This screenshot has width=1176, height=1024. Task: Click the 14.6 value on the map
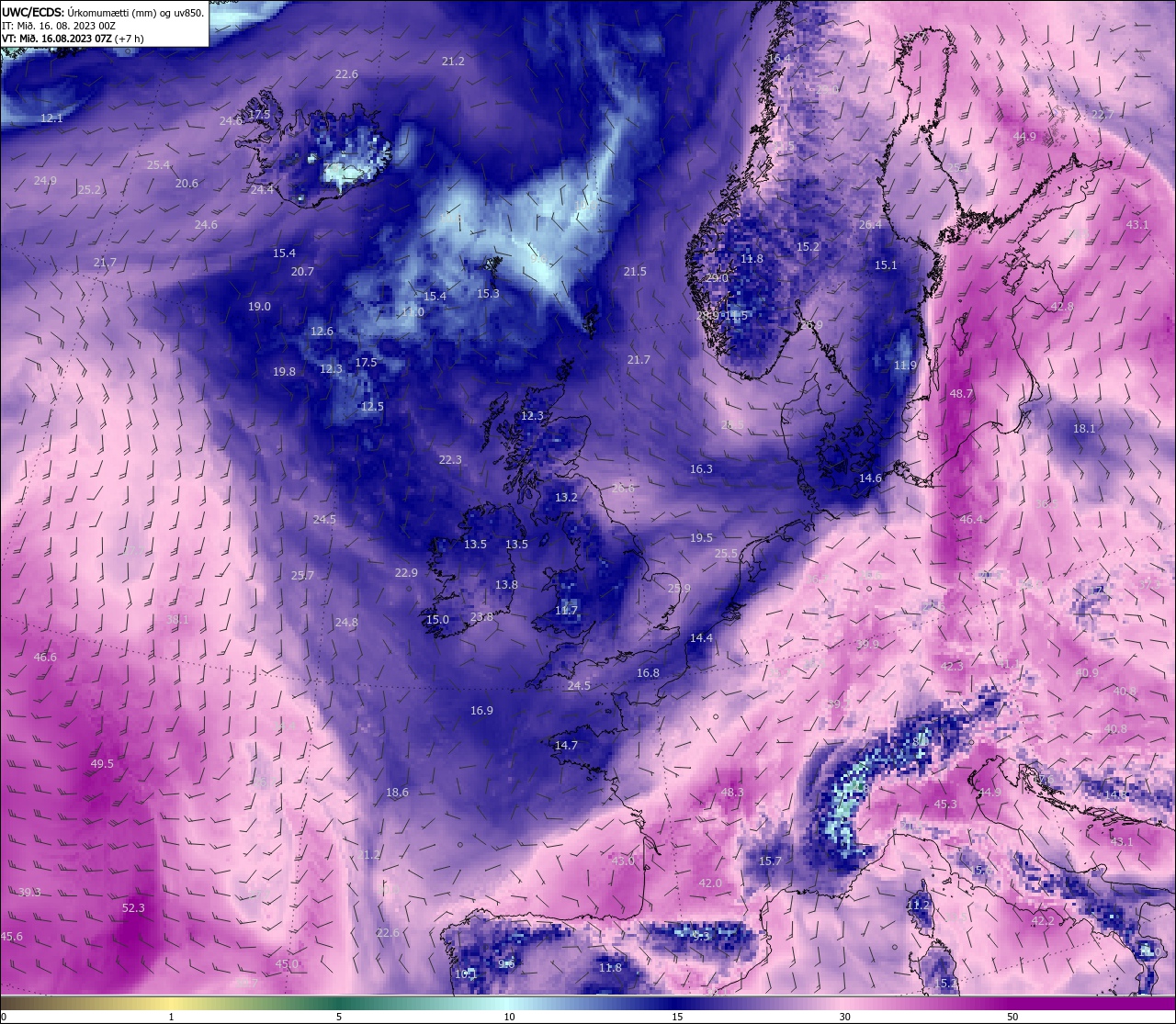click(x=870, y=478)
